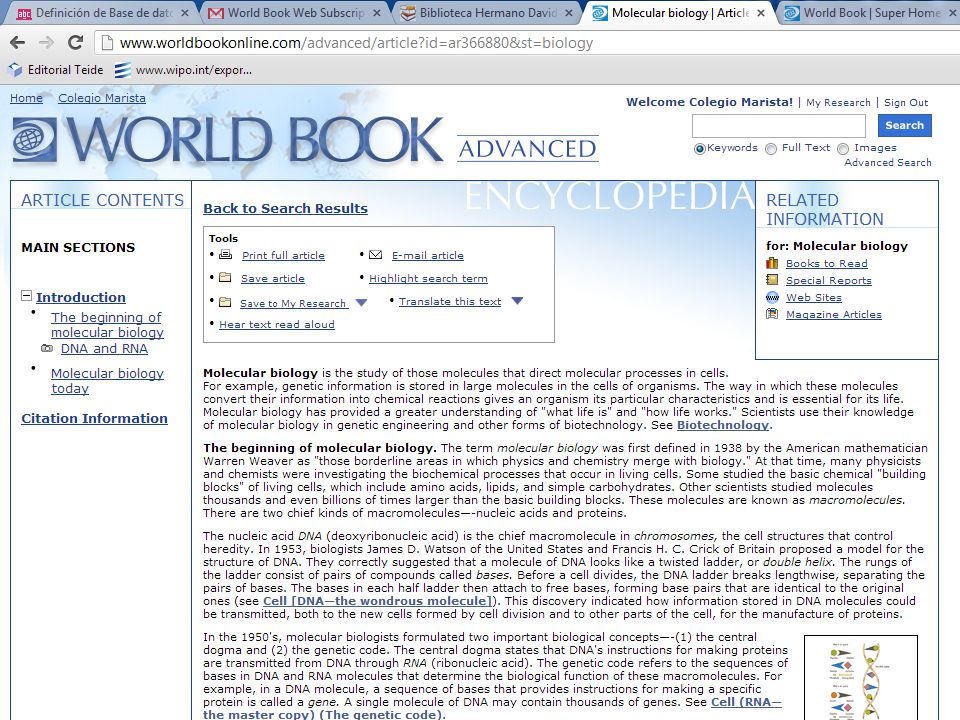
Task: Open Books to Read link
Action: [827, 263]
